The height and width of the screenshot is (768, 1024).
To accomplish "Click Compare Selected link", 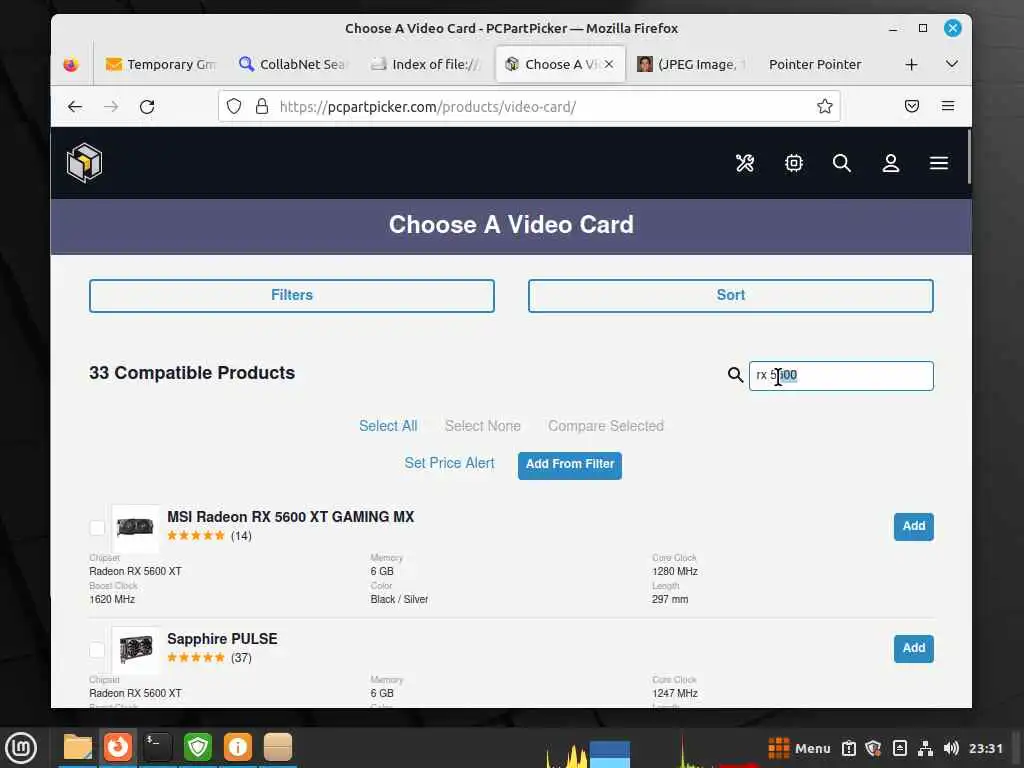I will coord(606,426).
